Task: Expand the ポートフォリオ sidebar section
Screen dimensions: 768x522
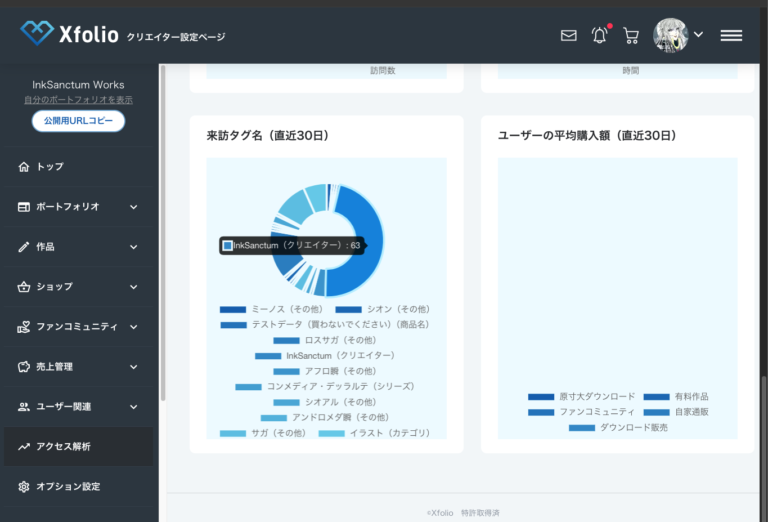Action: click(133, 207)
